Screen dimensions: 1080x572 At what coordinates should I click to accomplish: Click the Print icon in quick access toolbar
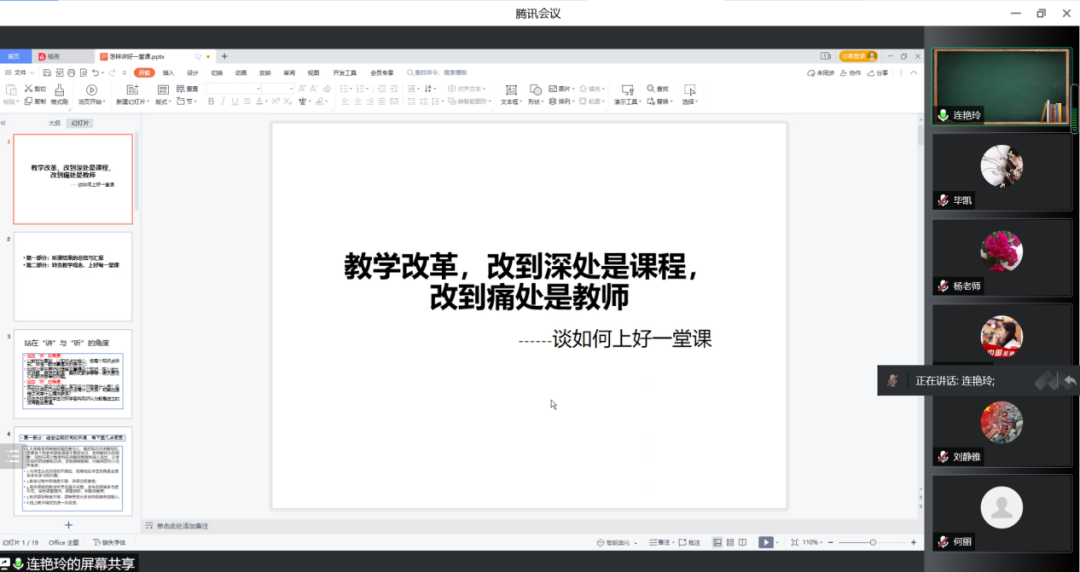click(71, 73)
